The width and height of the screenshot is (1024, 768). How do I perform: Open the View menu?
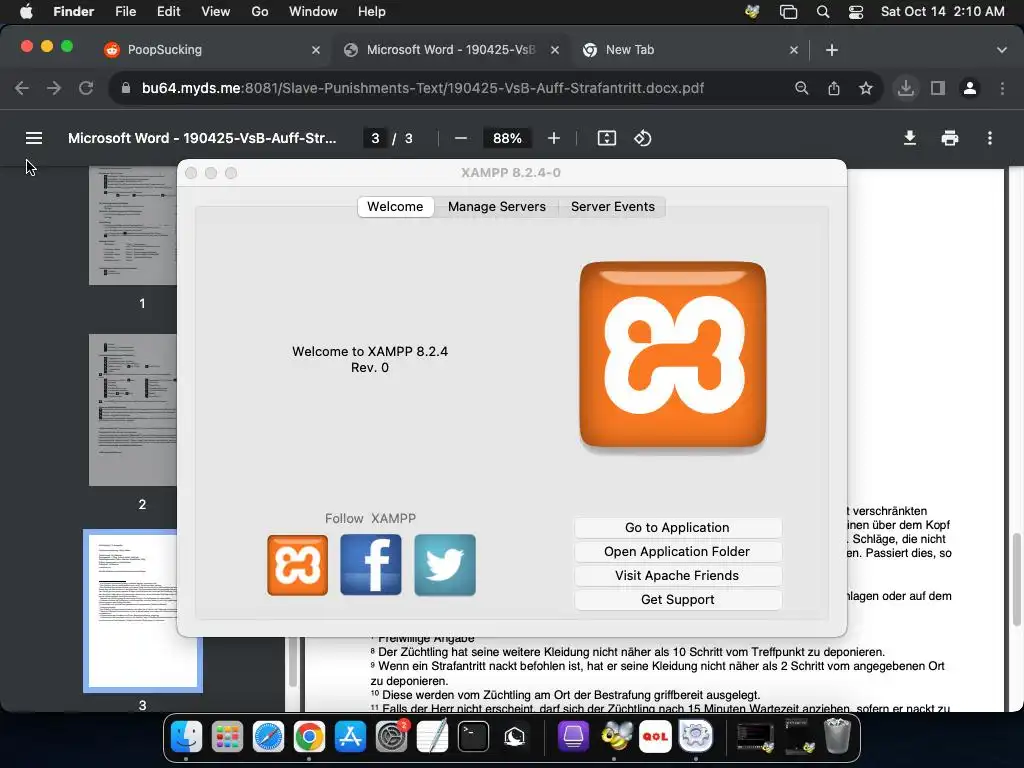tap(216, 12)
